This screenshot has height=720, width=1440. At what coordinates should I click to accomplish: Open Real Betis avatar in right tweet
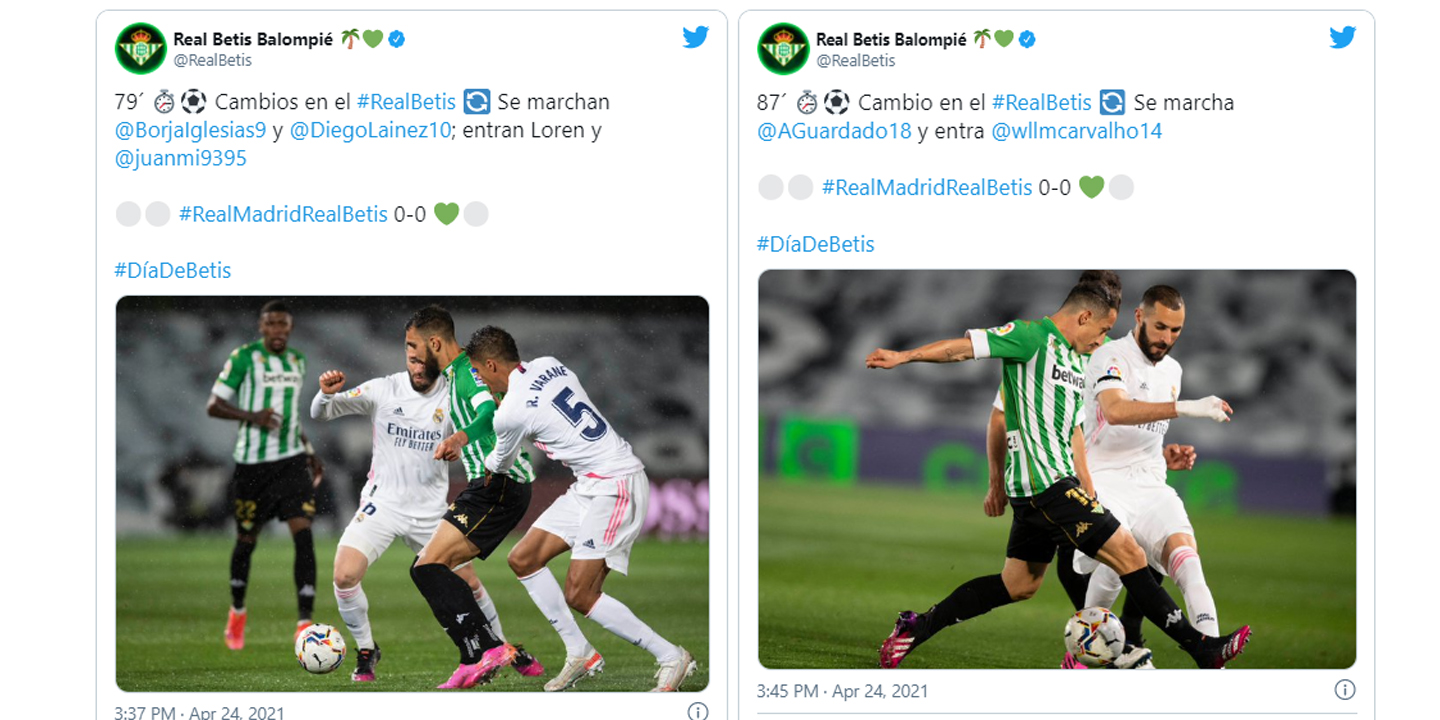pos(783,48)
